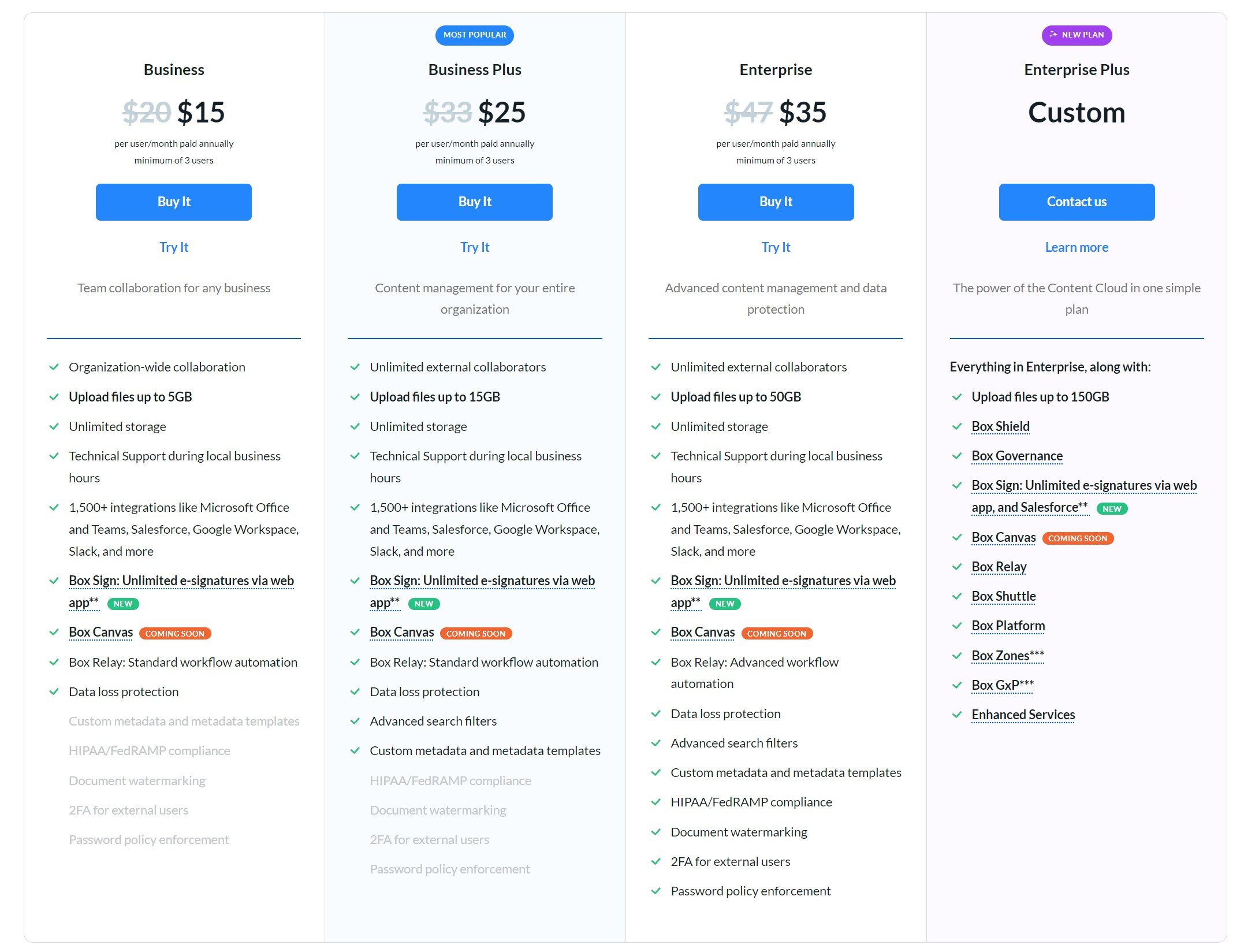Image resolution: width=1244 pixels, height=952 pixels.
Task: Click Buy It button for Enterprise plan
Action: coord(775,202)
